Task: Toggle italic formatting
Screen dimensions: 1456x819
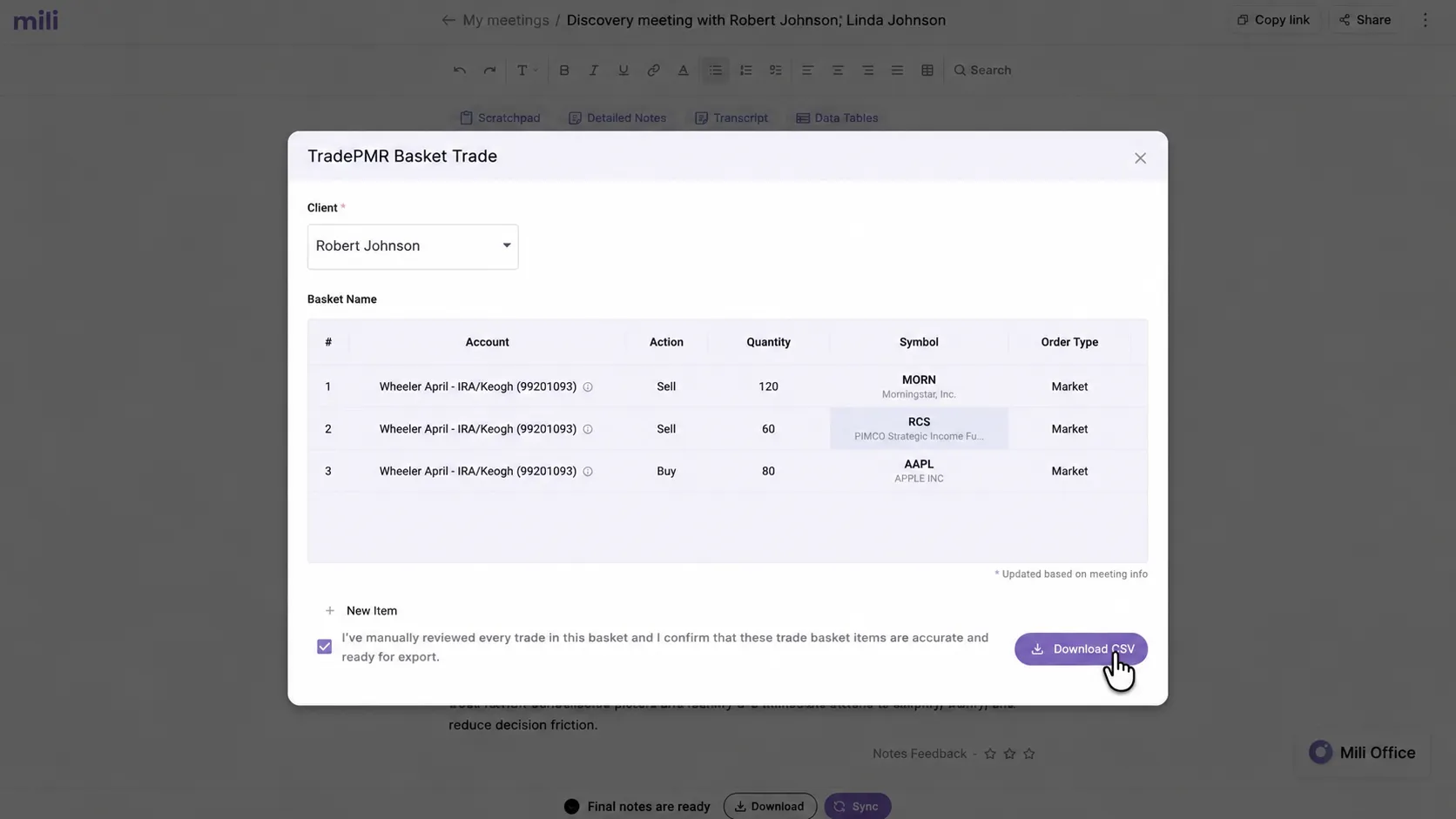Action: [594, 70]
